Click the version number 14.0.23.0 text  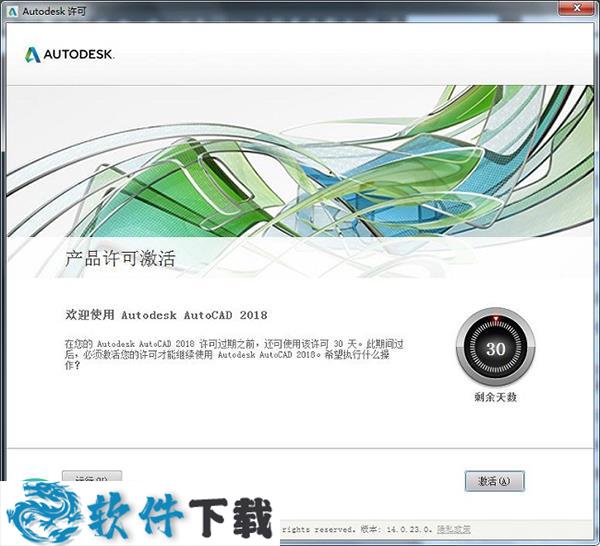pyautogui.click(x=409, y=530)
